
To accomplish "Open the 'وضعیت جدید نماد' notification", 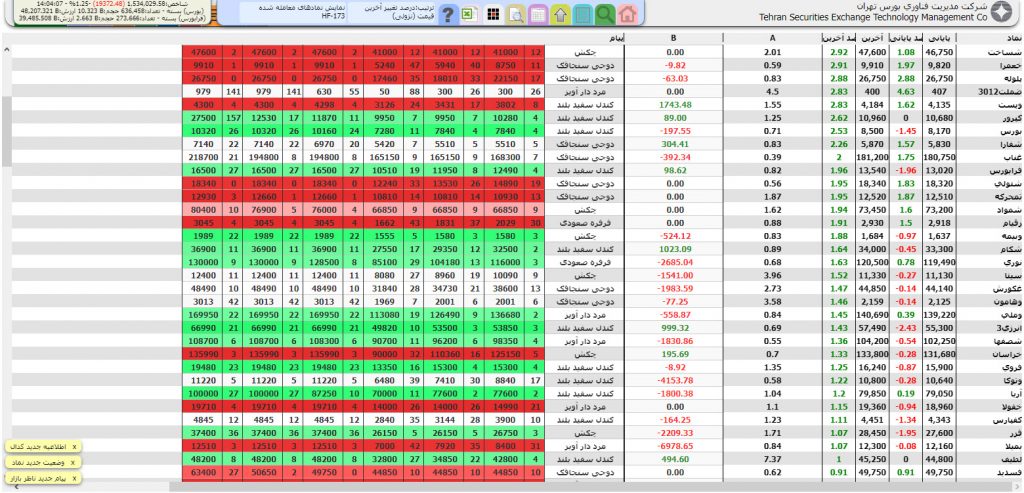I will coord(39,463).
